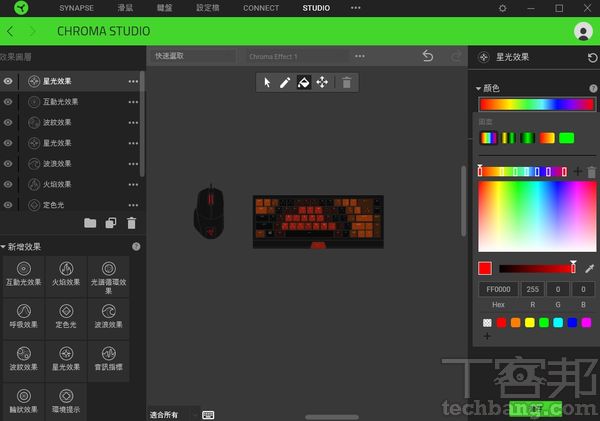The height and width of the screenshot is (421, 600).
Task: Add 定色光 from new effects grid
Action: (66, 317)
